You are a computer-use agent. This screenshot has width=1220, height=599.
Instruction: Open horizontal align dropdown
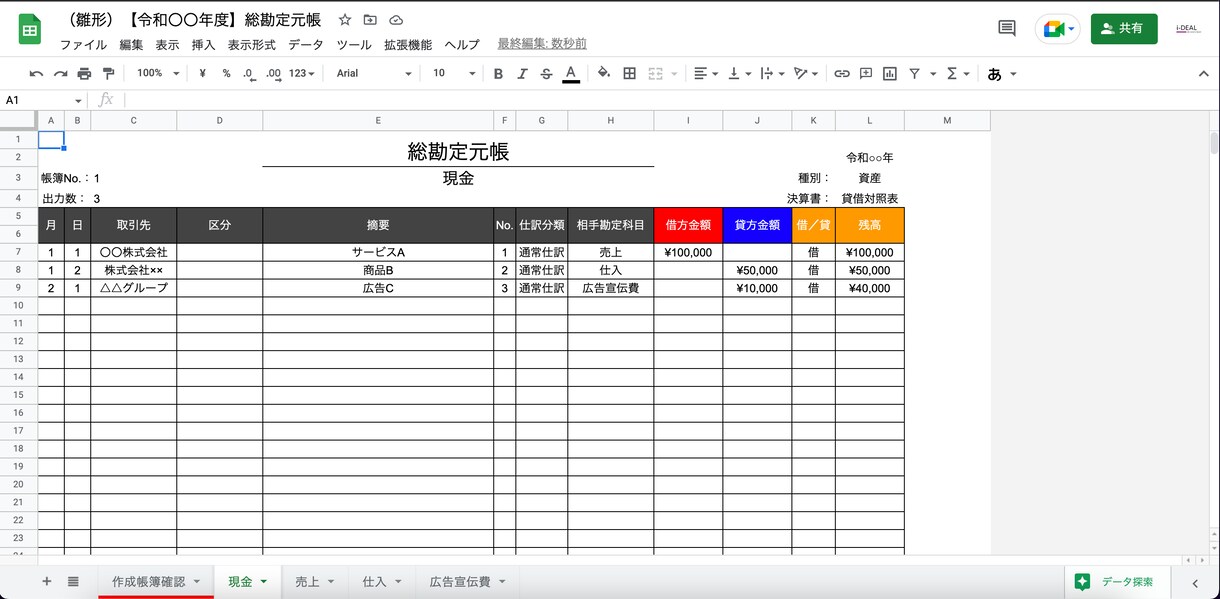click(706, 73)
